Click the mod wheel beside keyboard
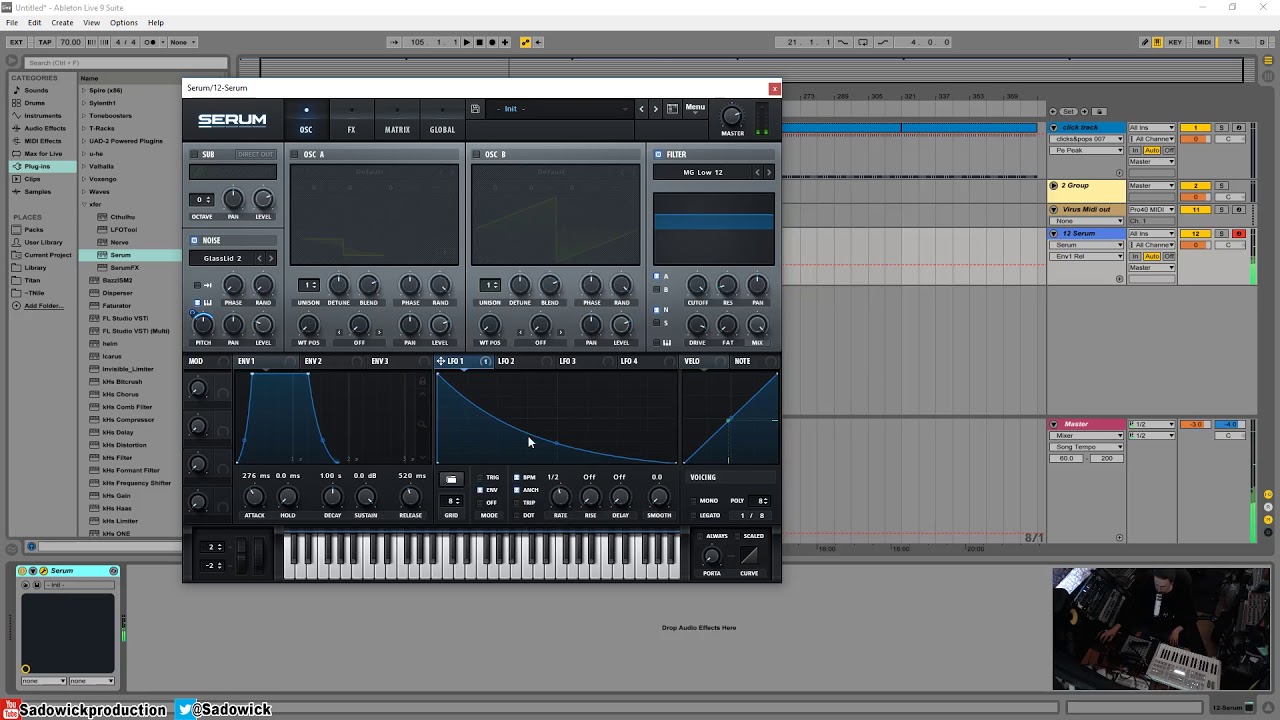Image resolution: width=1280 pixels, height=720 pixels. click(261, 557)
